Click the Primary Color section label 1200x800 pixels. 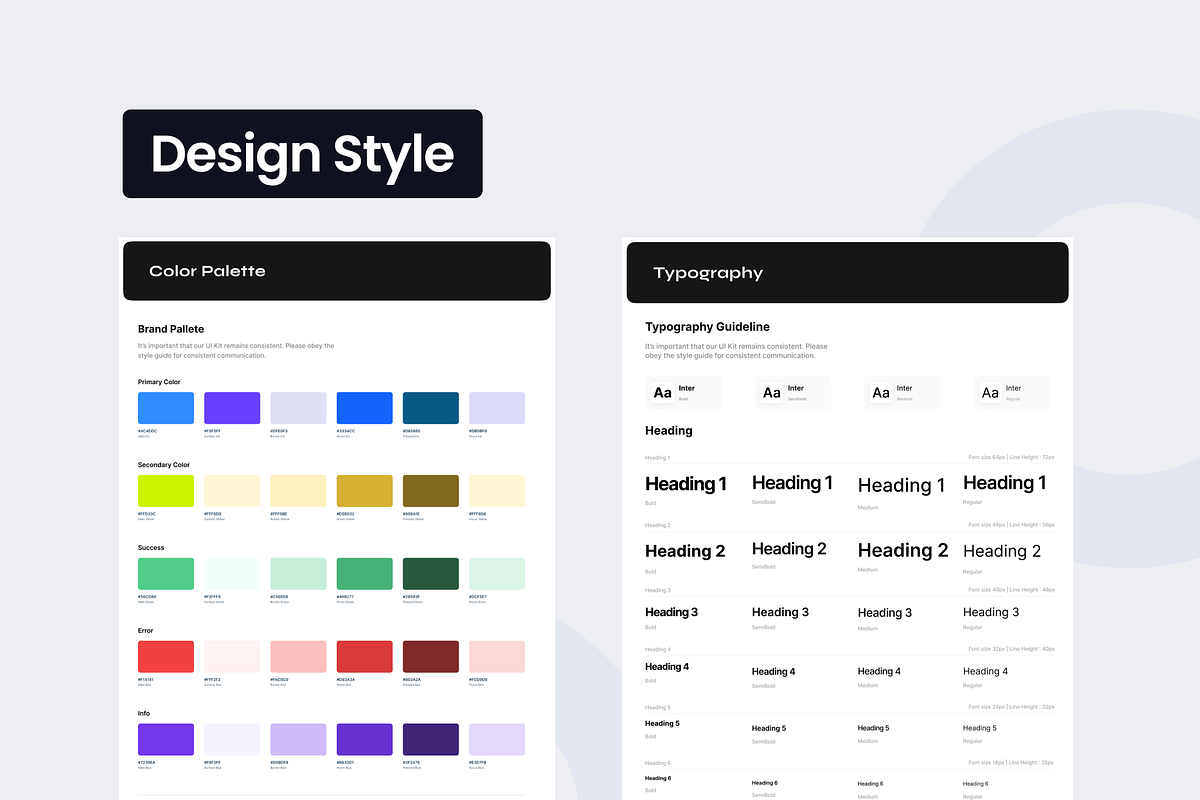coord(159,382)
